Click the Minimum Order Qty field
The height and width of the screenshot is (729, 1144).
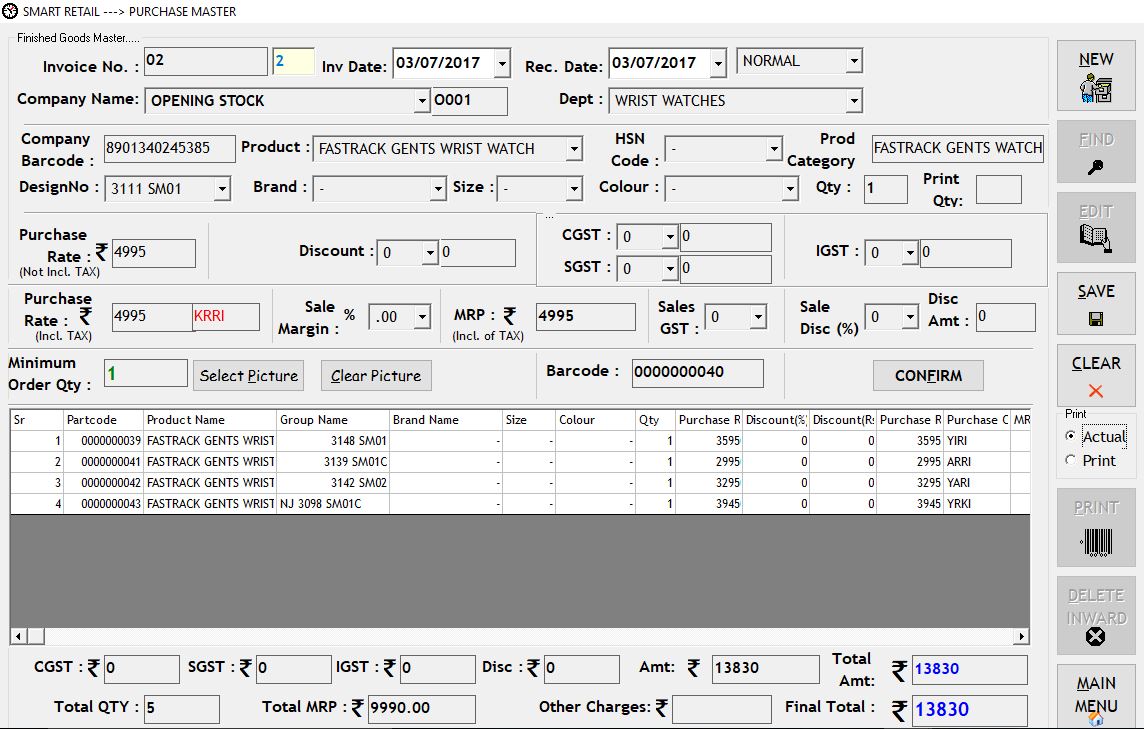146,374
